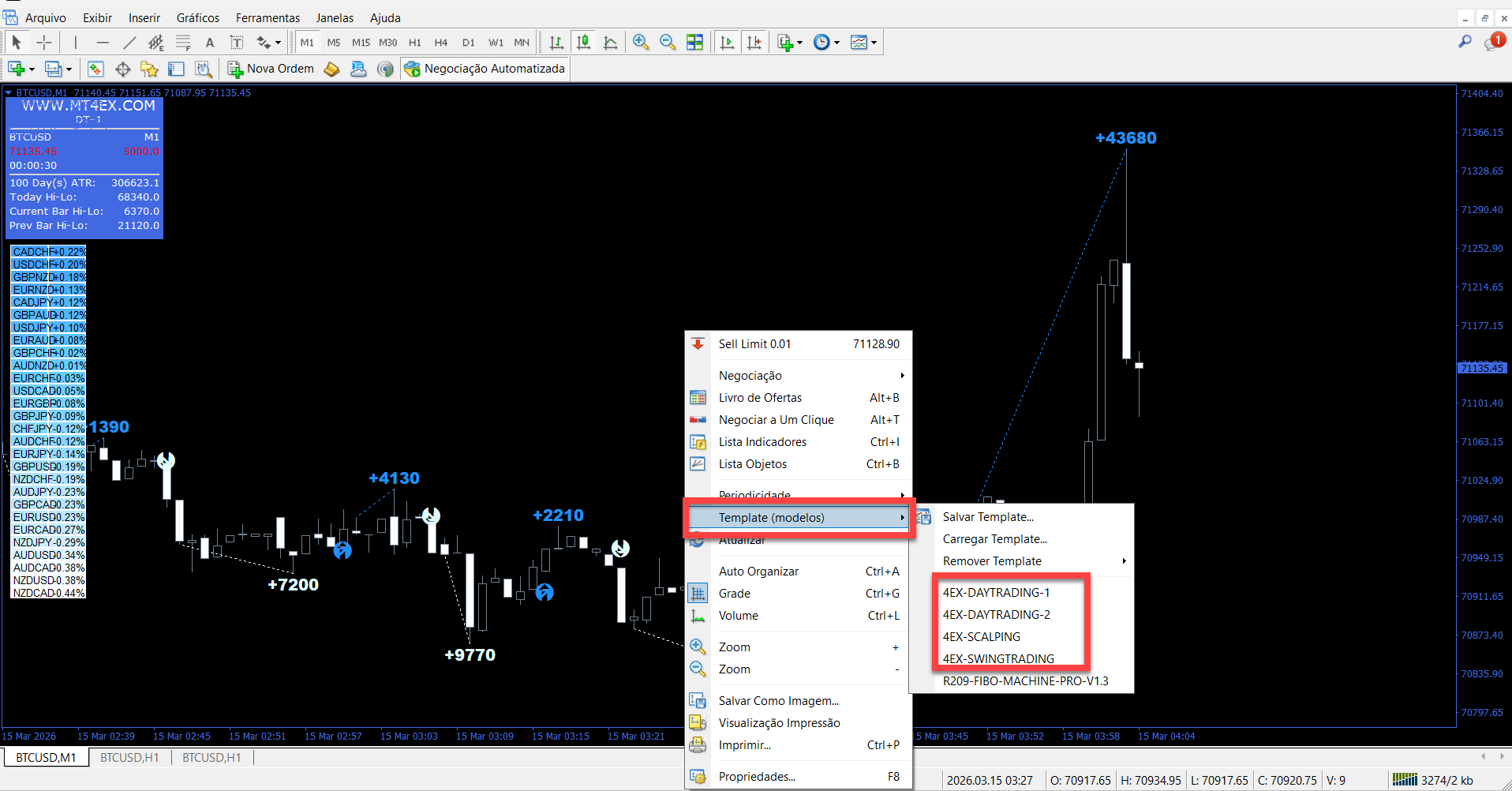Open the new chart dropdown arrow

32,69
